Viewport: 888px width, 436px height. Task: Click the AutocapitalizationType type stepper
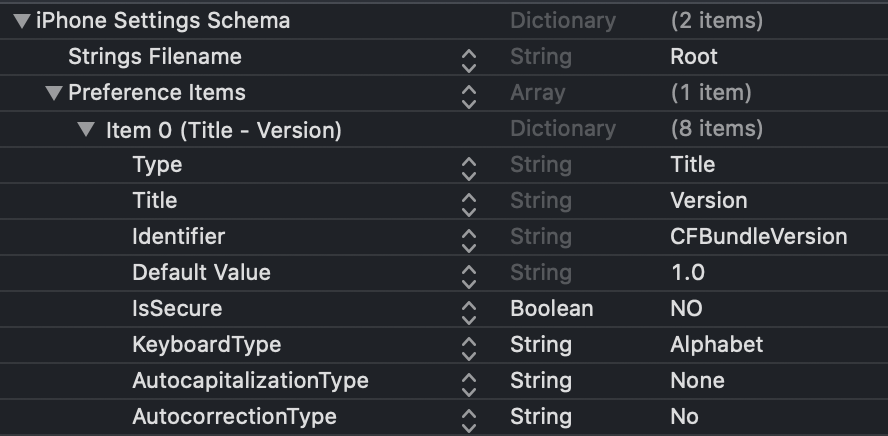tap(469, 381)
